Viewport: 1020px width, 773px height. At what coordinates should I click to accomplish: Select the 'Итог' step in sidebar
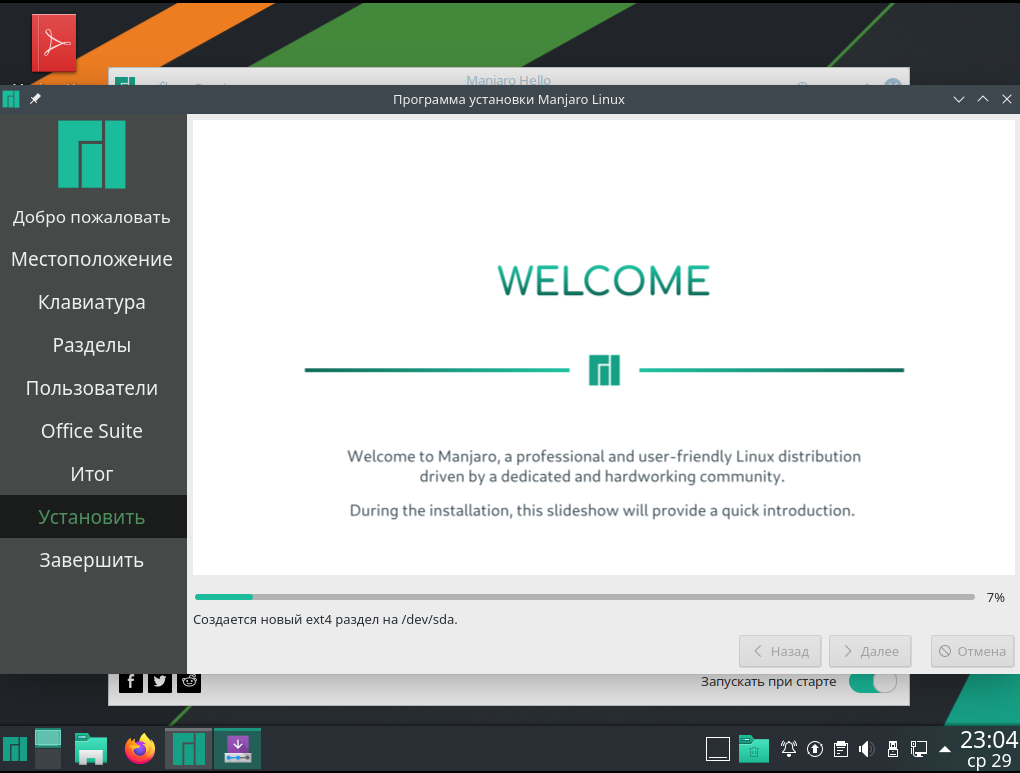tap(92, 474)
